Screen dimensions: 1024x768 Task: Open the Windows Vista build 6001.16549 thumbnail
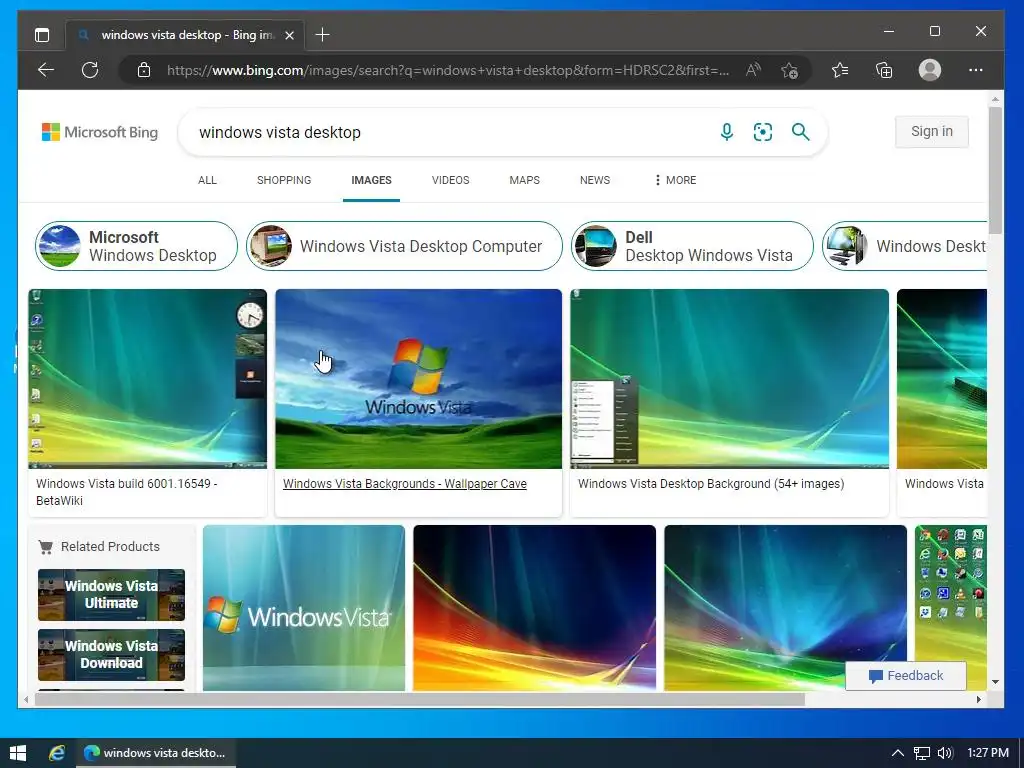coord(148,379)
